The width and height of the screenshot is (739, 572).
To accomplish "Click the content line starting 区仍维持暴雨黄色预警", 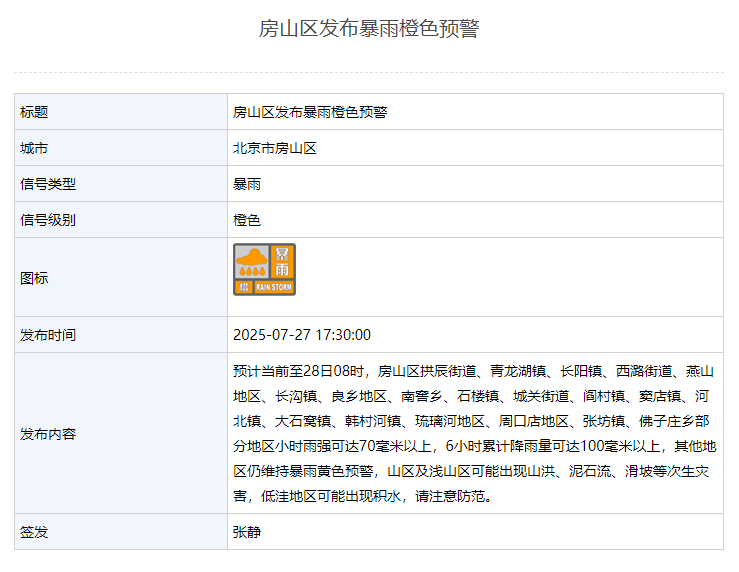I will coord(471,471).
